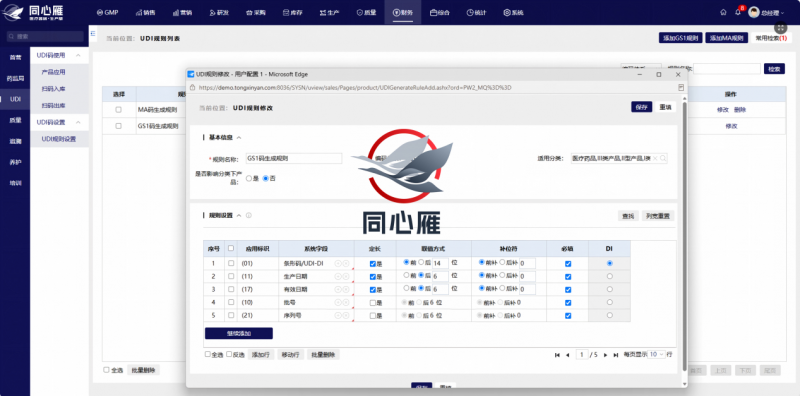Choose 前 取值方式 for 有效日期 row

(406, 288)
